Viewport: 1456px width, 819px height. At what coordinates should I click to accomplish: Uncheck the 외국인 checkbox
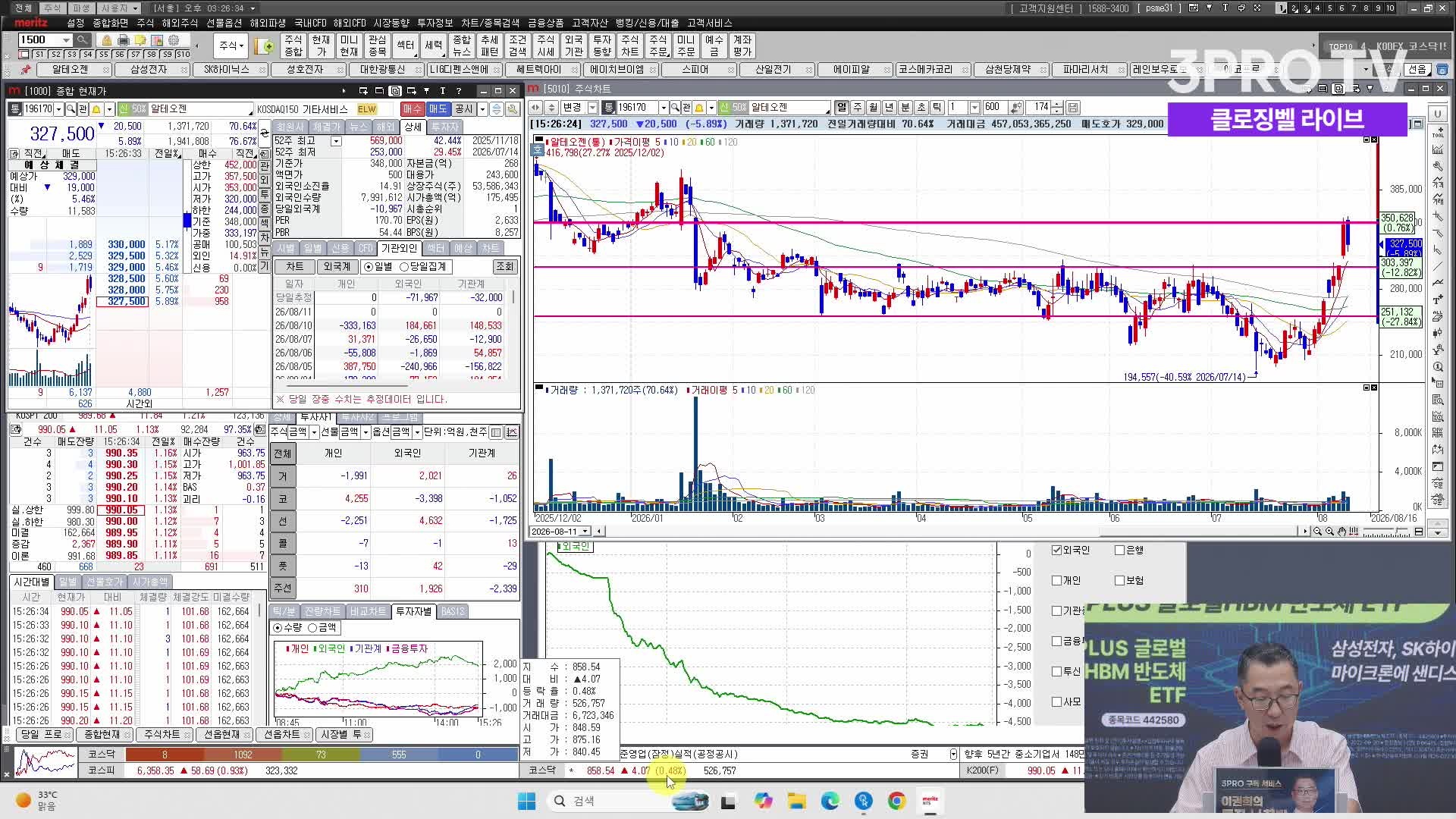click(x=1056, y=550)
